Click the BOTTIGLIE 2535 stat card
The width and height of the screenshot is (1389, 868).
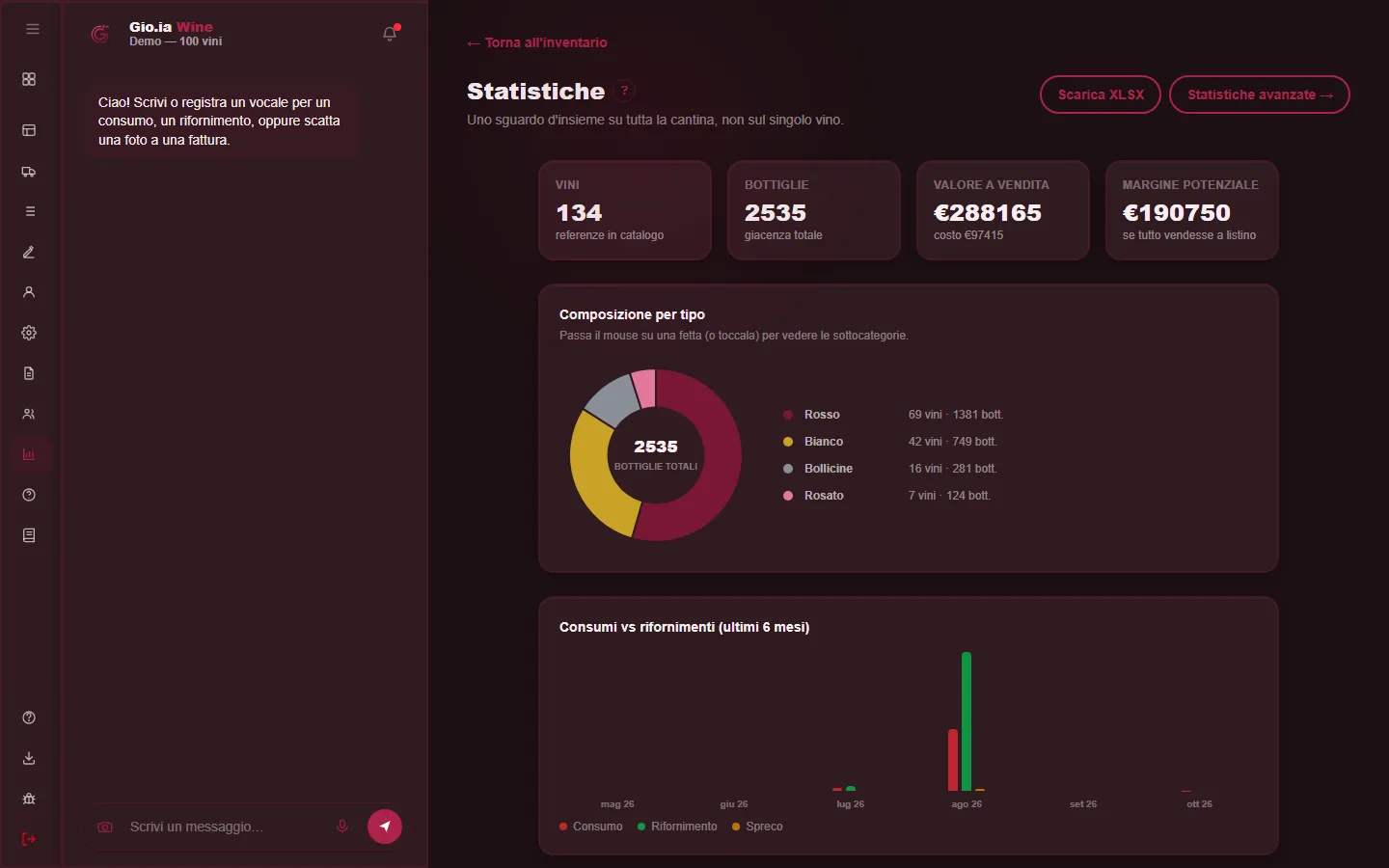(814, 210)
